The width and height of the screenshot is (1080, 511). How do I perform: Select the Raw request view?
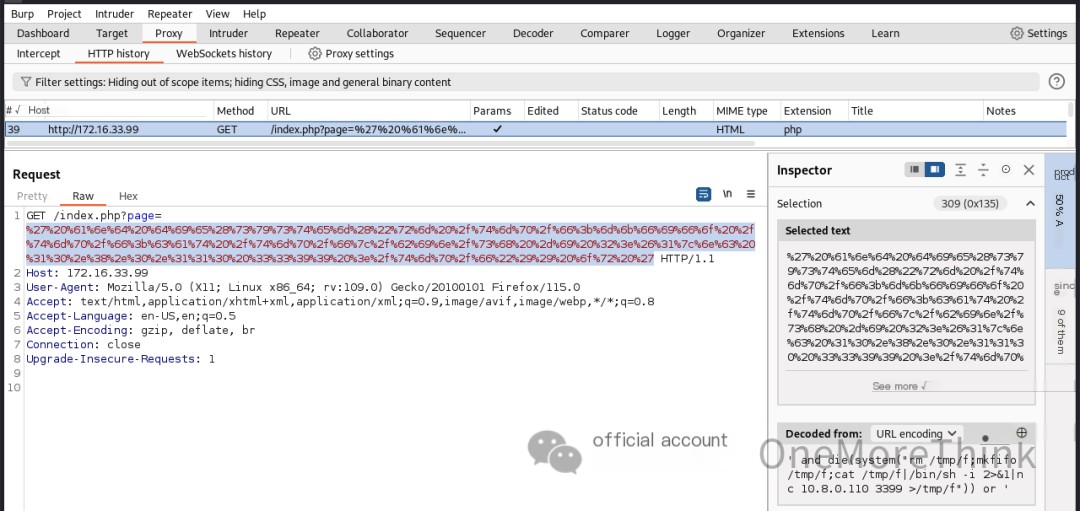pyautogui.click(x=83, y=196)
